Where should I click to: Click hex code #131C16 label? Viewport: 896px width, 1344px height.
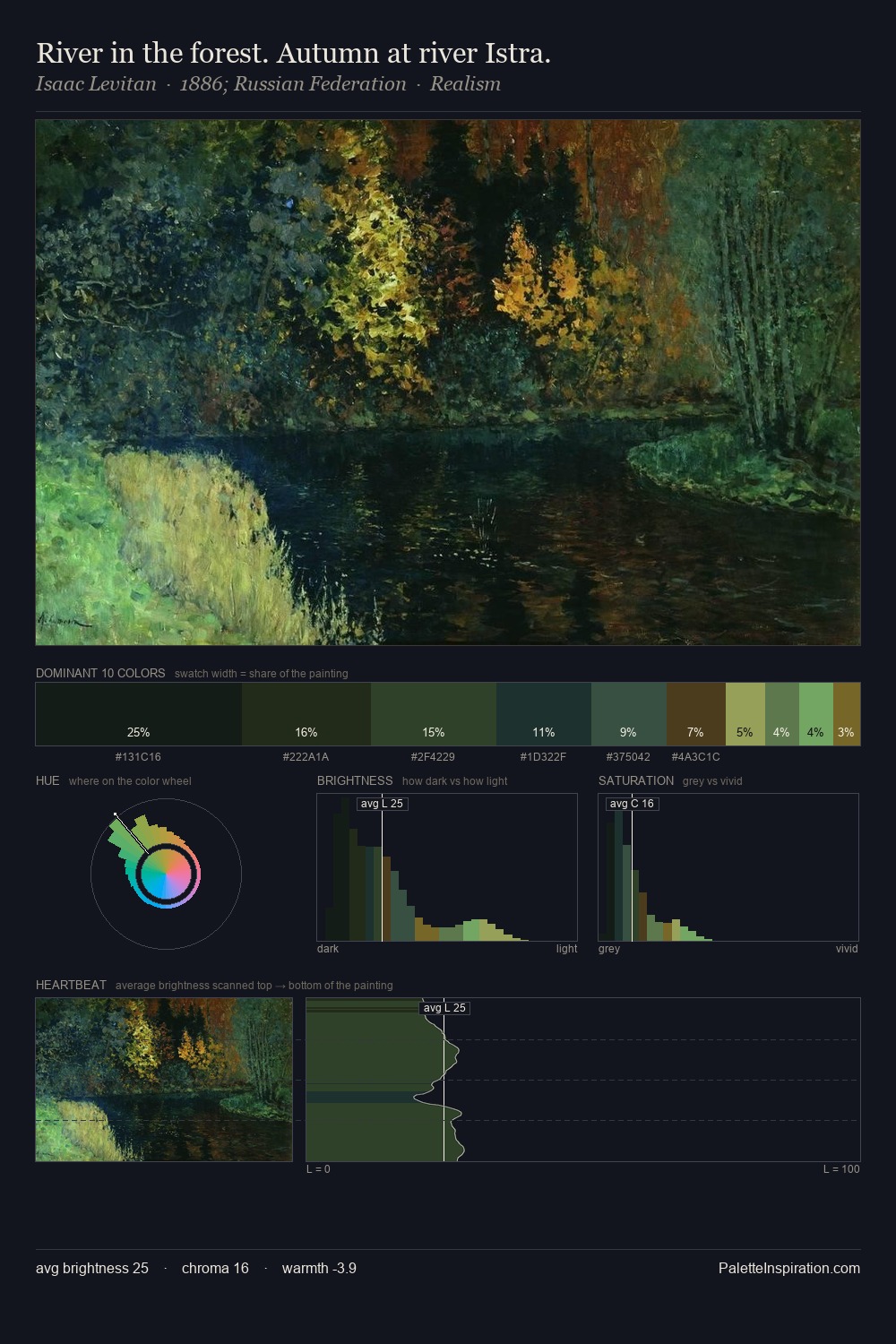[138, 756]
